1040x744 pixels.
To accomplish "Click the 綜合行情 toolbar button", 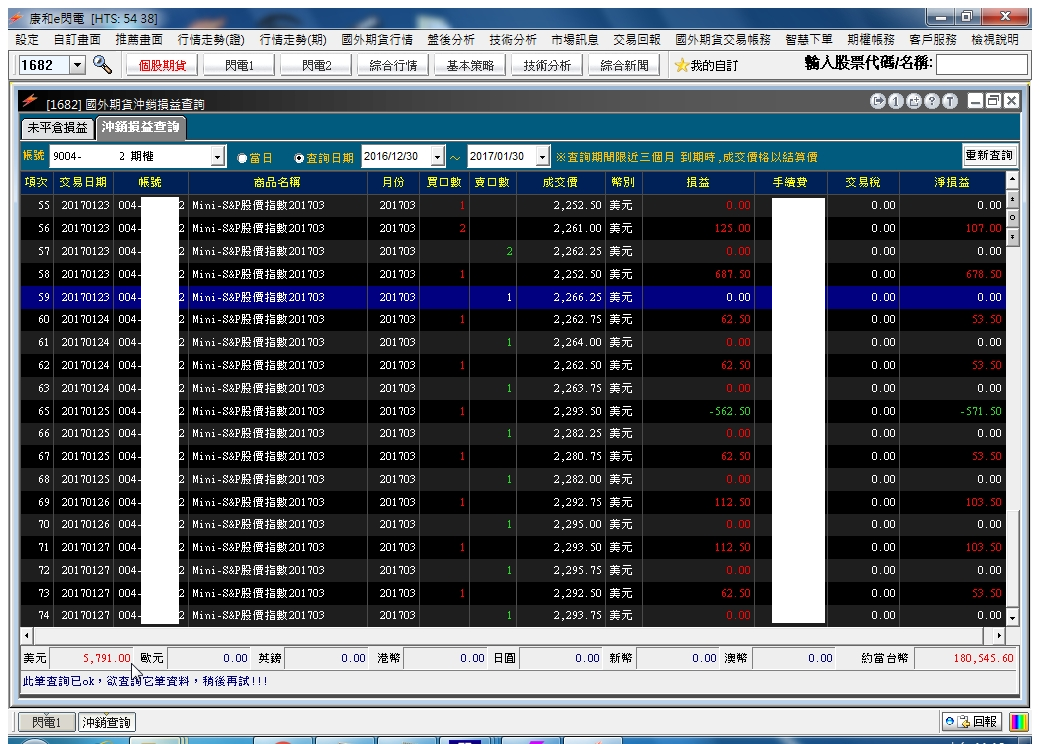I will 393,65.
